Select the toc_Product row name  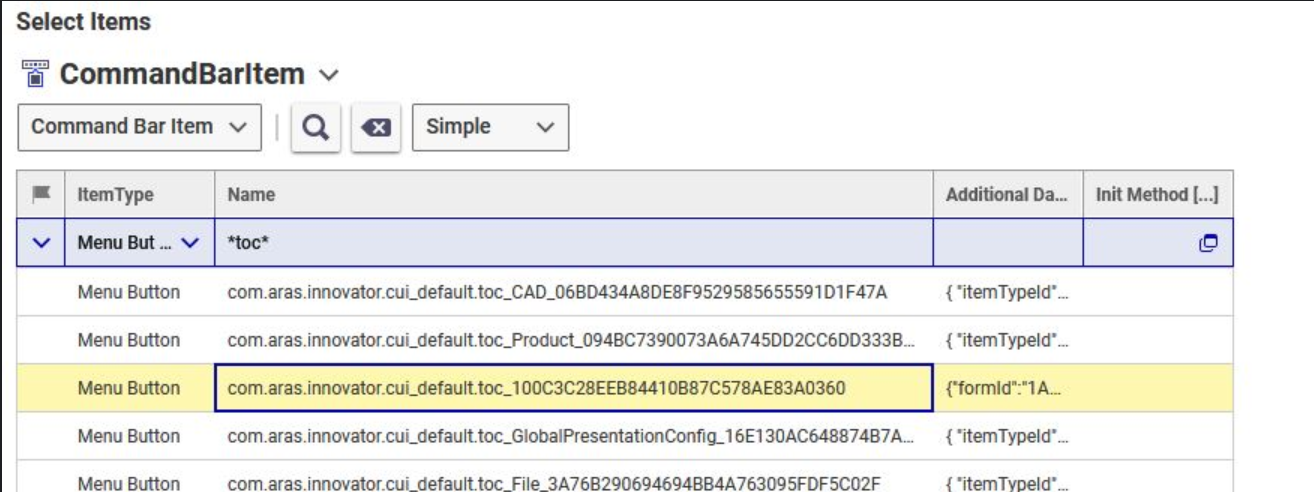[x=570, y=340]
